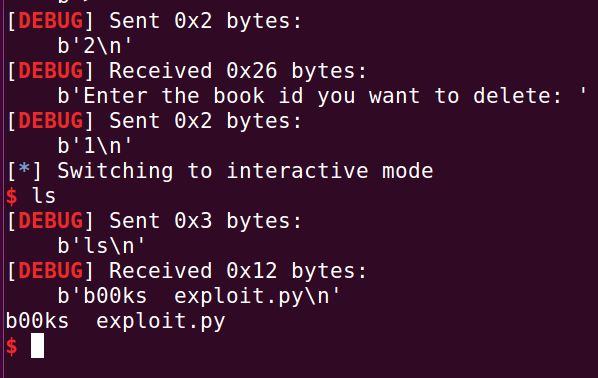The height and width of the screenshot is (378, 598).
Task: Click the 'Sent 0x3 bytes:' line
Action: point(205,221)
